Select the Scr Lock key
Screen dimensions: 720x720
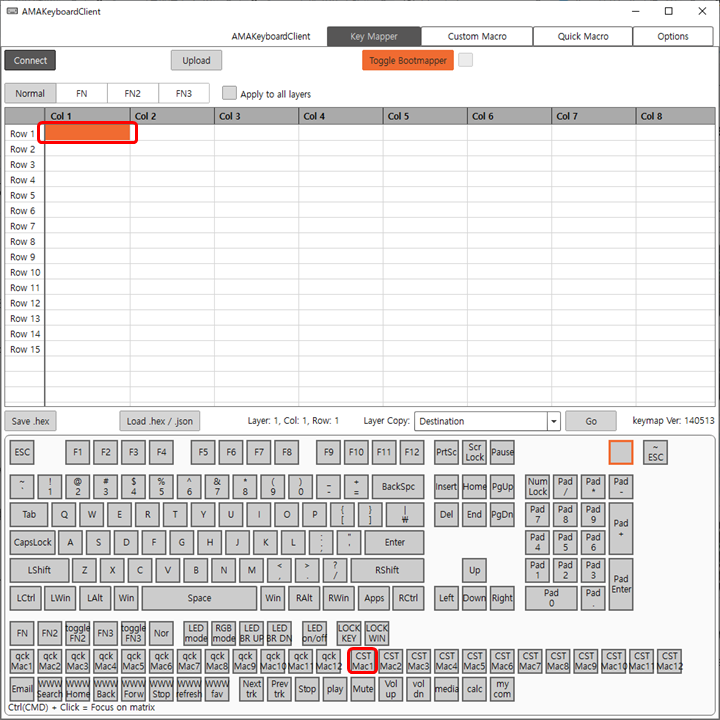pyautogui.click(x=474, y=452)
